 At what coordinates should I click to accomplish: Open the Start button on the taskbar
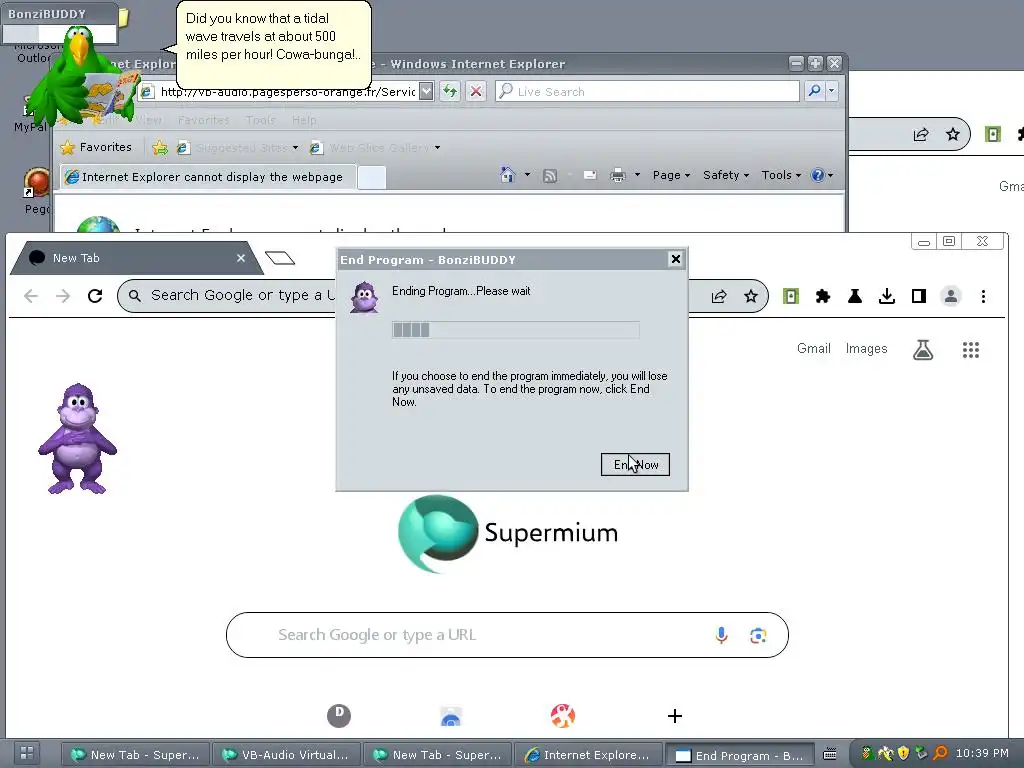(x=27, y=752)
